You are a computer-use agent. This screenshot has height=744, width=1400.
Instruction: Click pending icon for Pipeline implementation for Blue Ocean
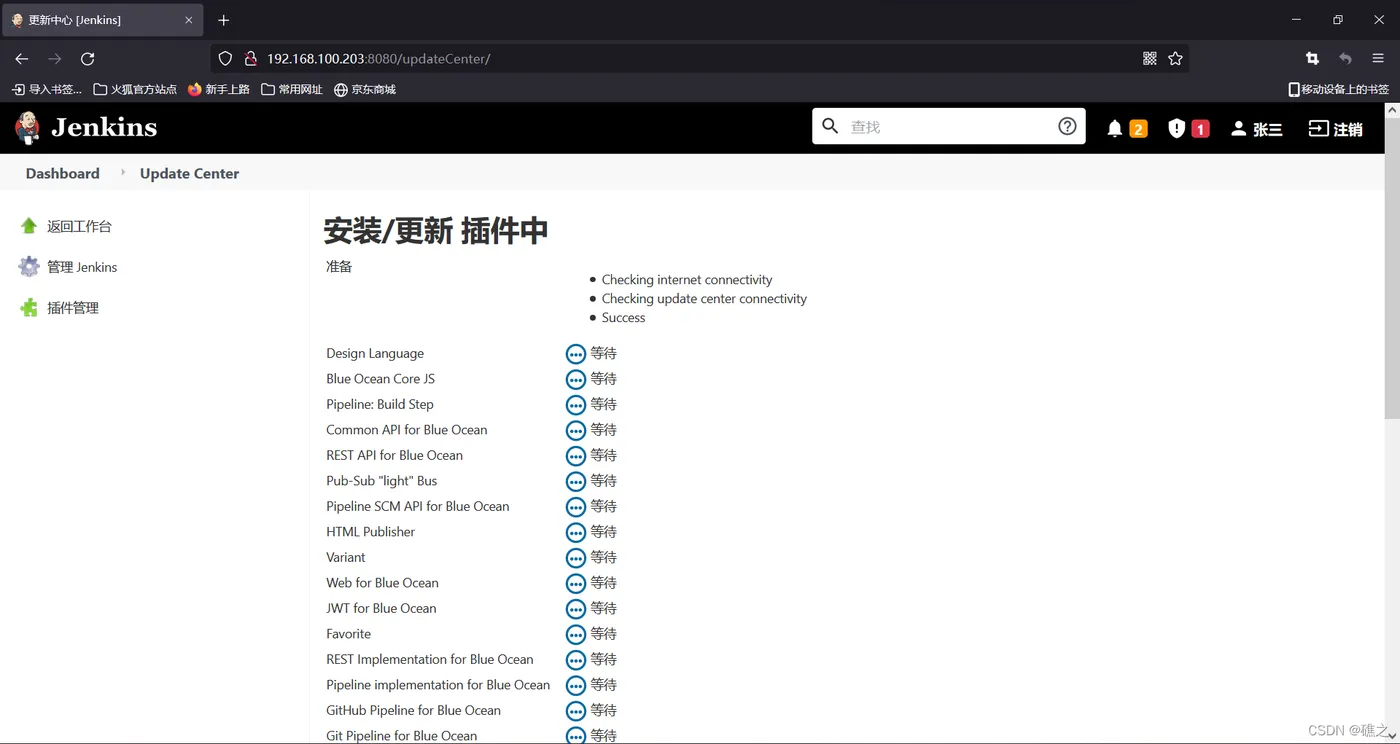point(576,685)
